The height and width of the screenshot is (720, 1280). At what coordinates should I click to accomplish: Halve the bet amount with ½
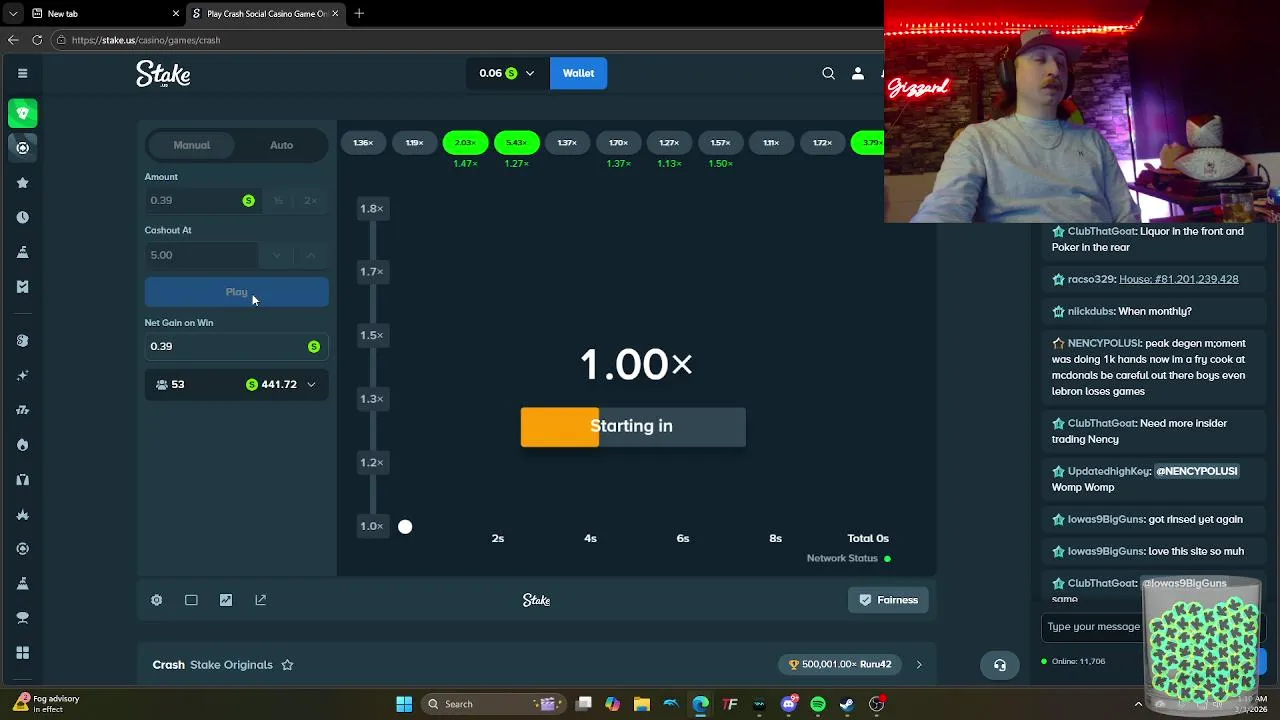point(279,200)
